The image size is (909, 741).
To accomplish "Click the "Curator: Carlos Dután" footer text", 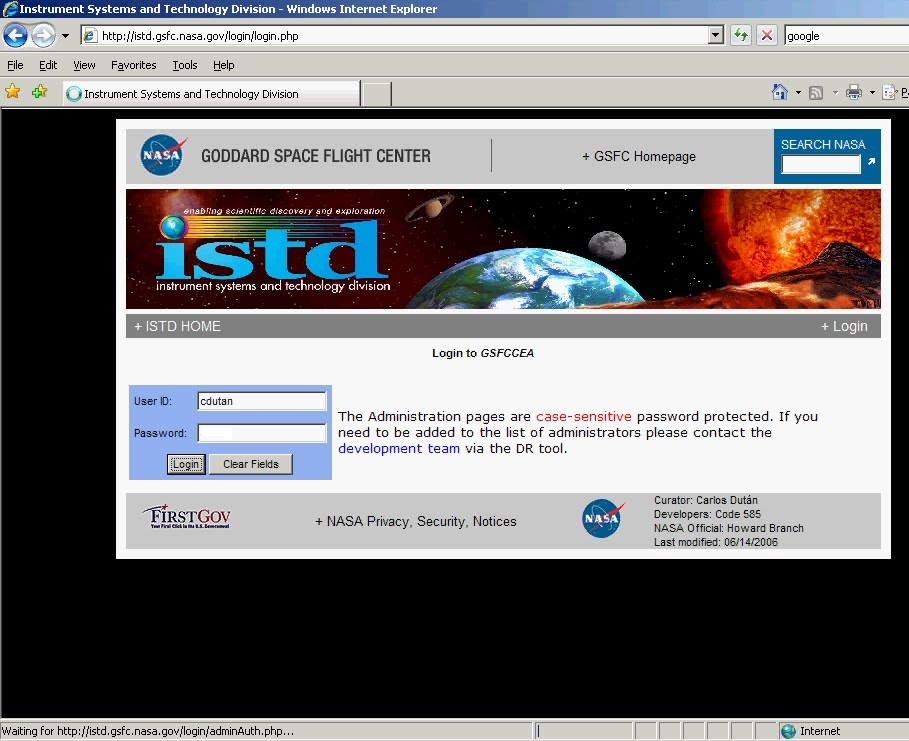I will pyautogui.click(x=706, y=500).
